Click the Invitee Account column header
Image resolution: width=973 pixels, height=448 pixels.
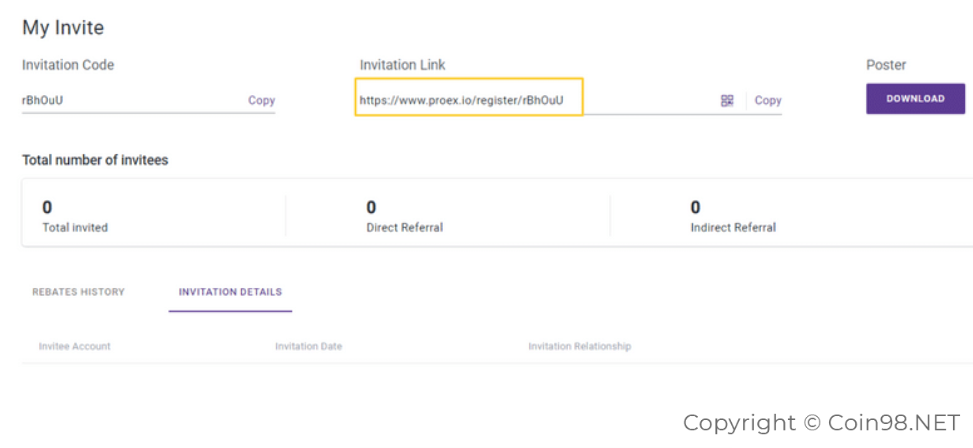[74, 346]
